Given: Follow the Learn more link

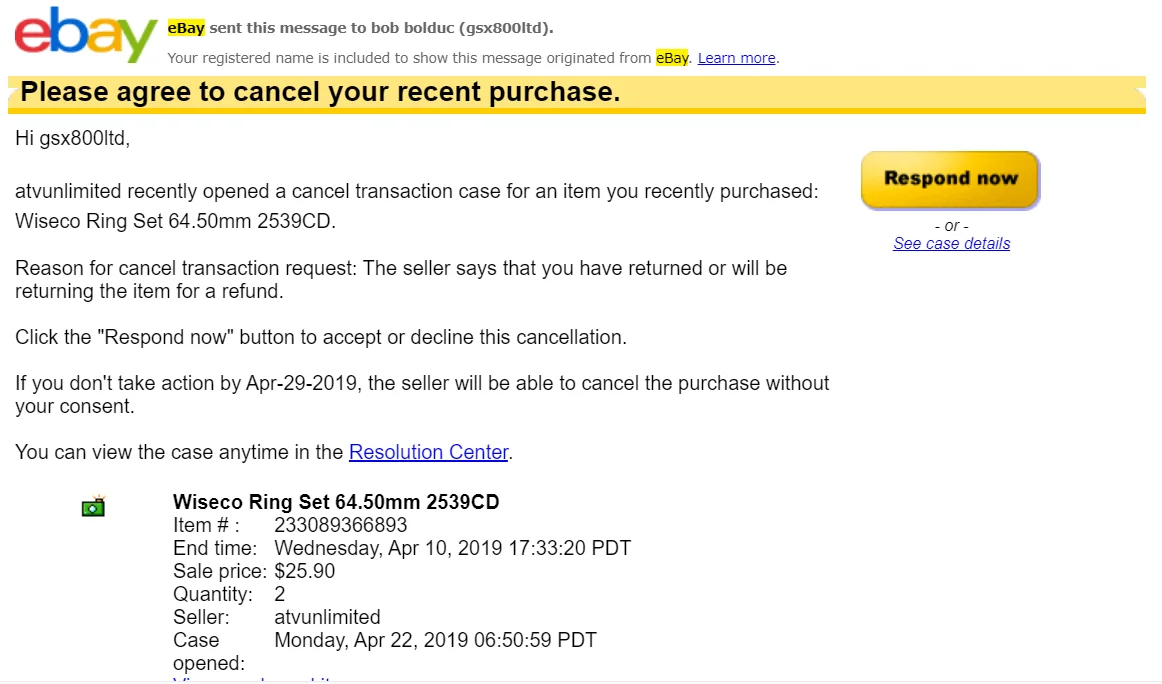Looking at the screenshot, I should (736, 58).
